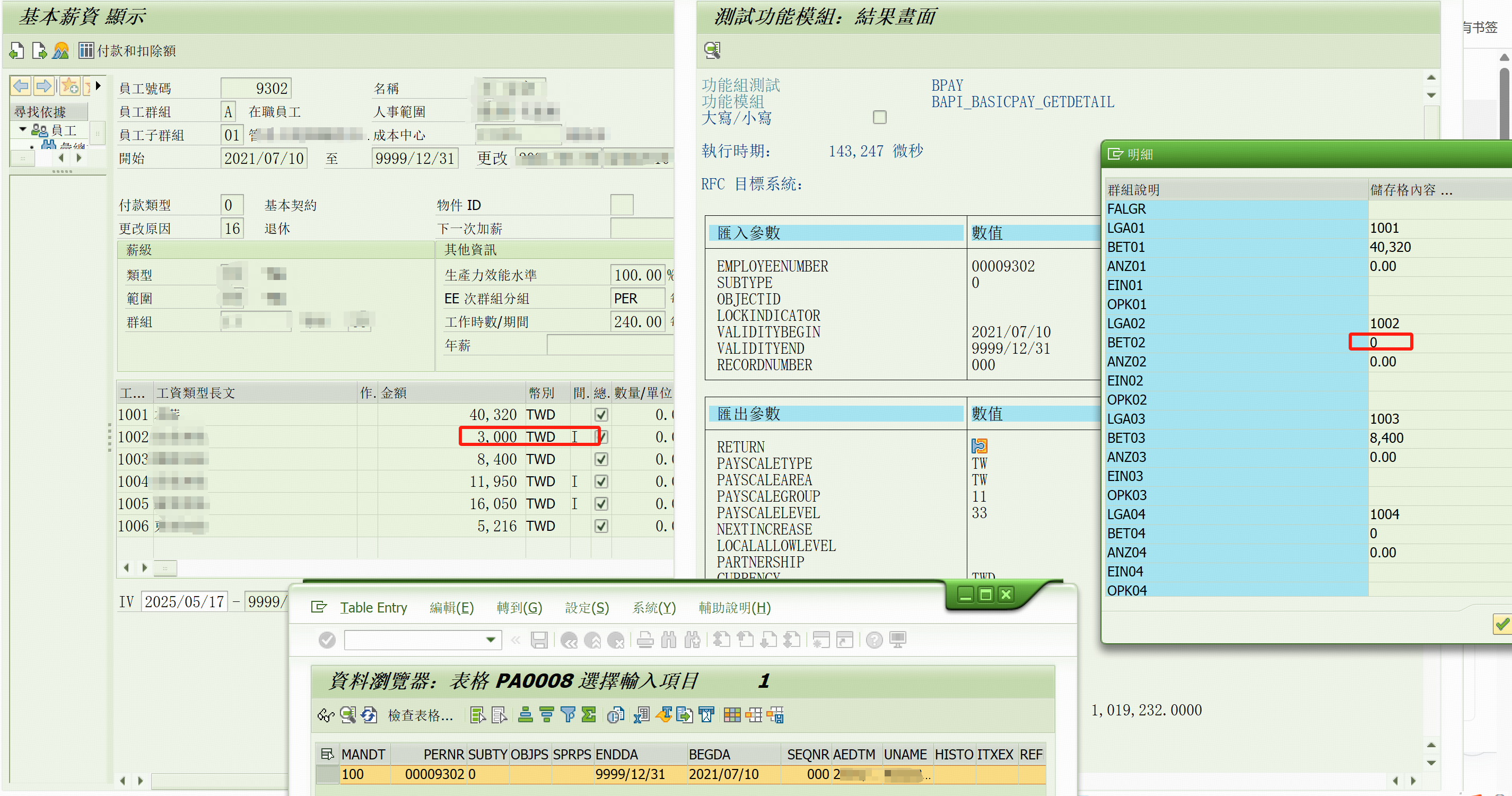The width and height of the screenshot is (1512, 796).
Task: Click the horizontal scrollbar under wage type table
Action: 165,567
